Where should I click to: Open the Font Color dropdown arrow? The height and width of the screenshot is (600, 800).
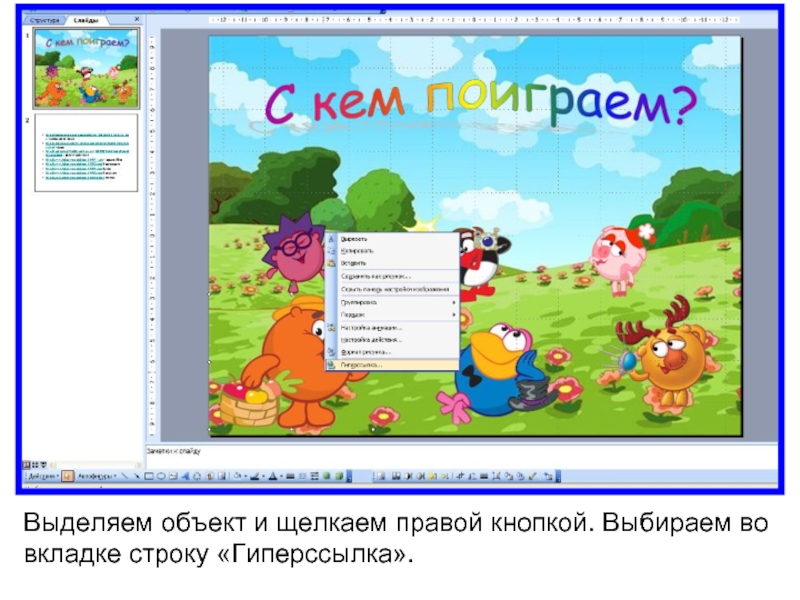(281, 477)
